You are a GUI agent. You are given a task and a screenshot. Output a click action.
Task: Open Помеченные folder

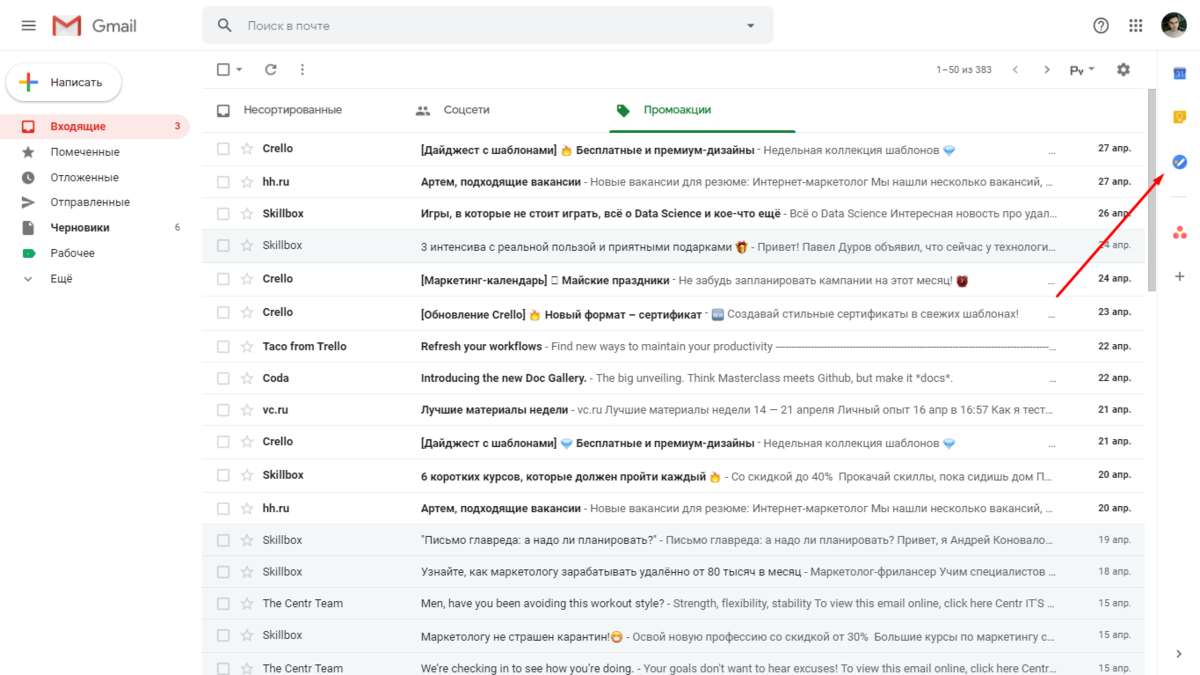click(95, 152)
